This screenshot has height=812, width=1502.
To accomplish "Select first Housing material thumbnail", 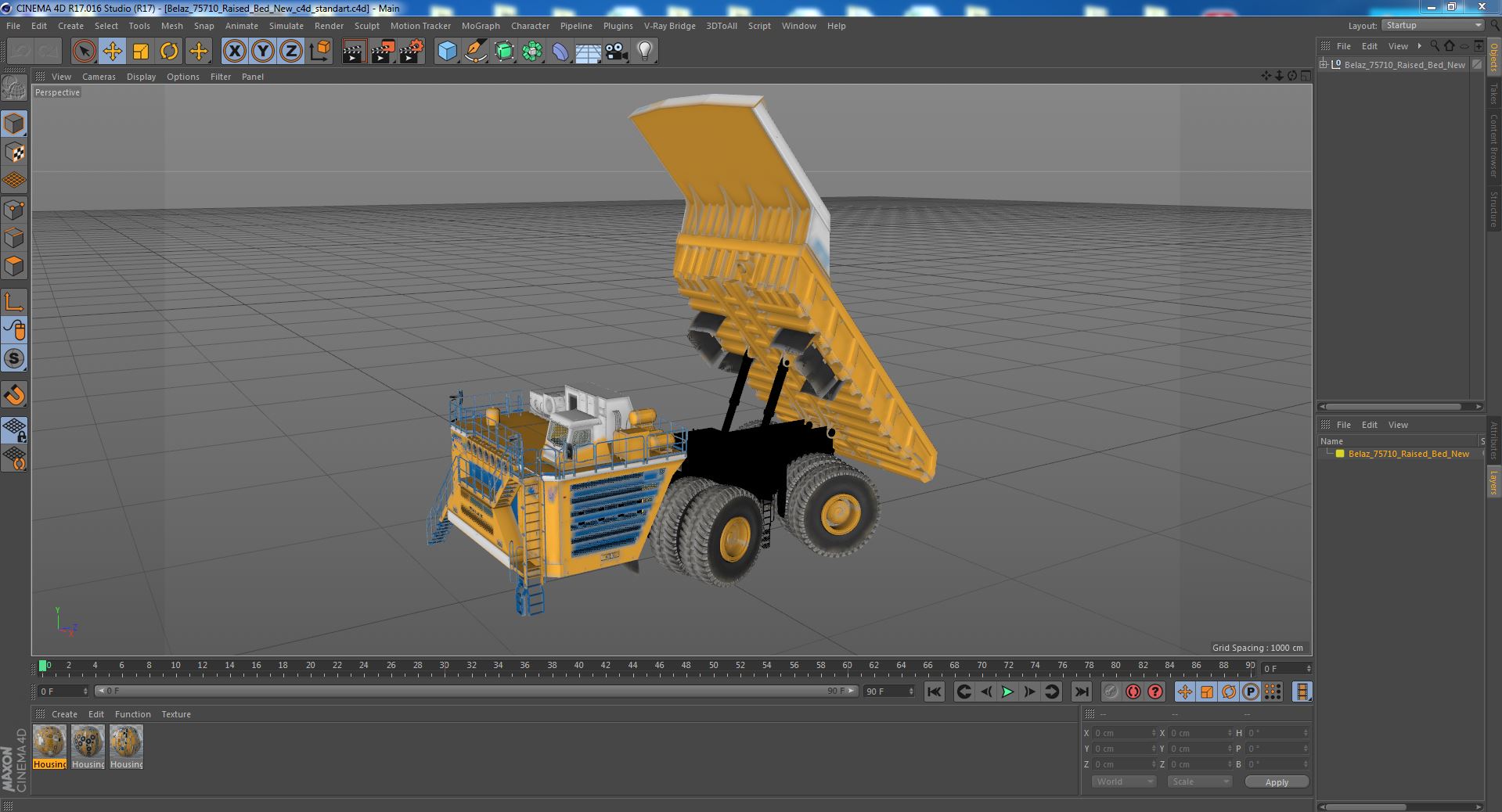I will coord(49,746).
